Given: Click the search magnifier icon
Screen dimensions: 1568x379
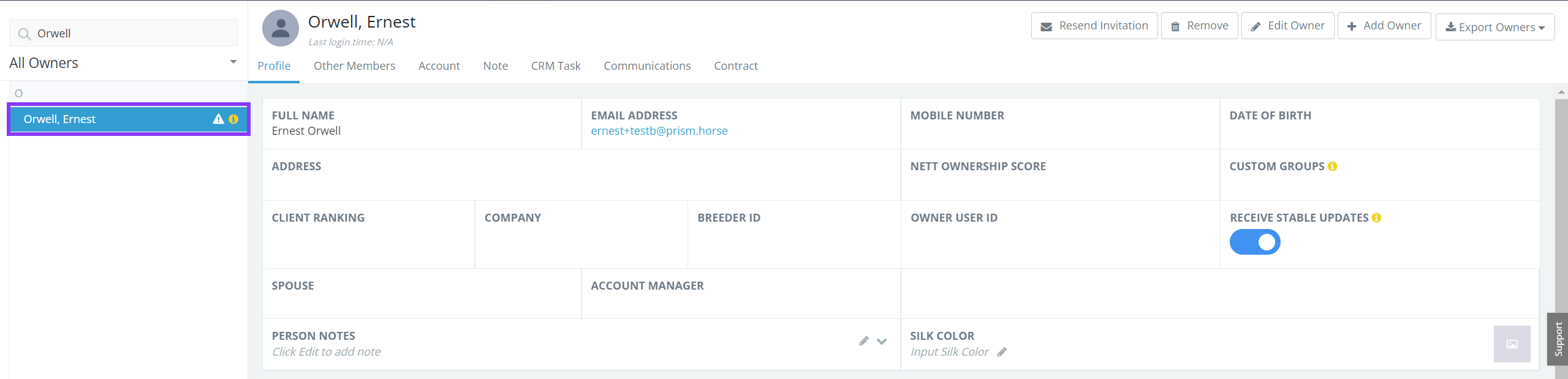Looking at the screenshot, I should pos(25,34).
